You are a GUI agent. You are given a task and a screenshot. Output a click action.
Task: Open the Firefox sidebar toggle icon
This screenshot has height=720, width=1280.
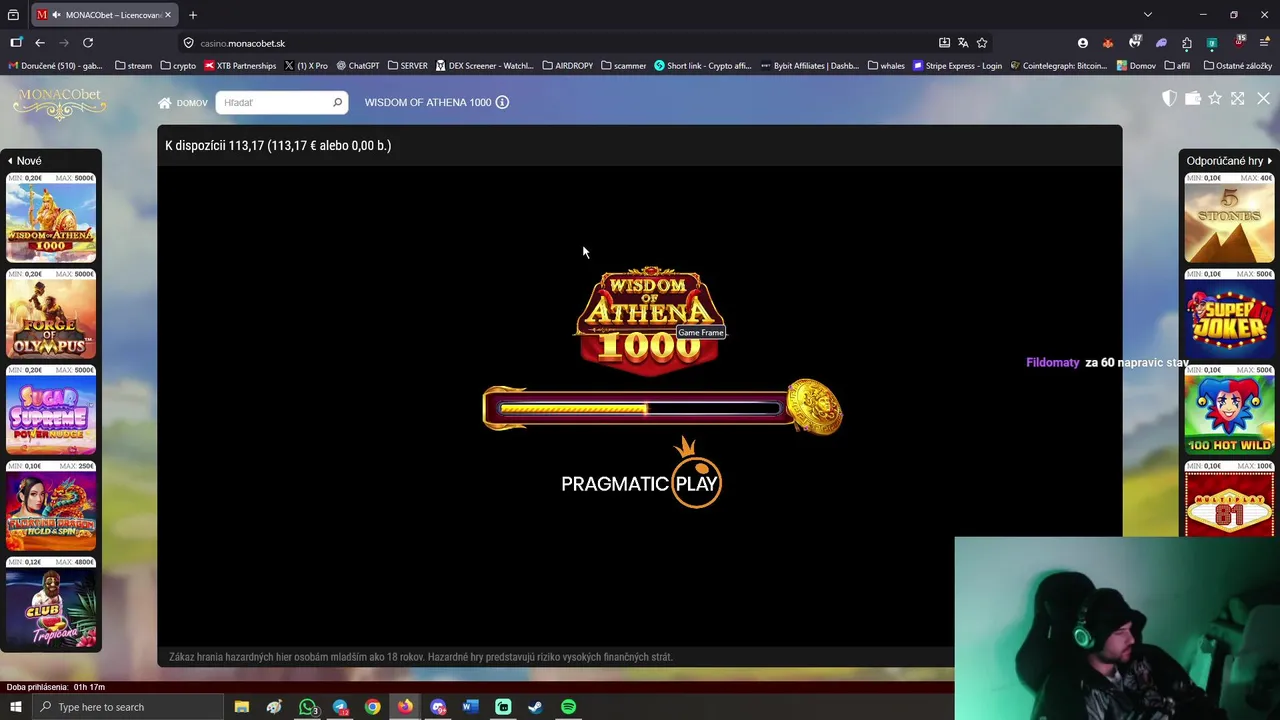pos(16,43)
